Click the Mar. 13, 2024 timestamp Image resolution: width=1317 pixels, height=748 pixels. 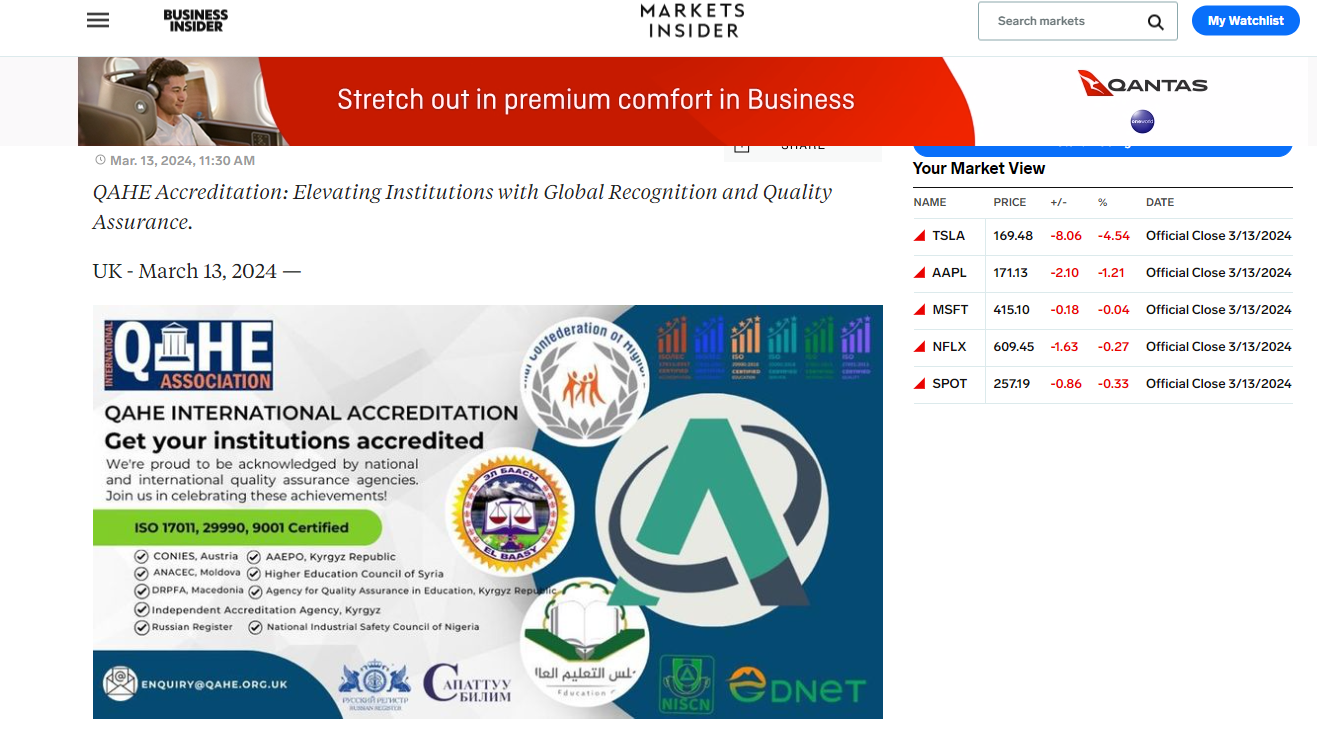point(182,160)
